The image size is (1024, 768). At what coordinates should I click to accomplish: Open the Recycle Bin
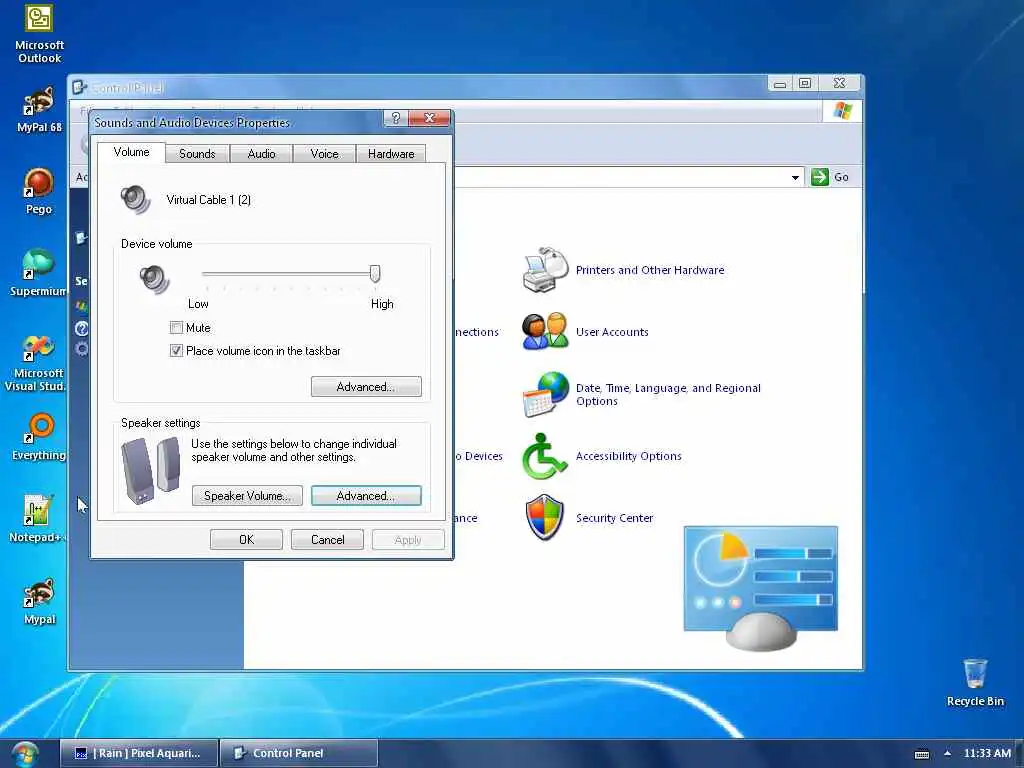coord(975,682)
